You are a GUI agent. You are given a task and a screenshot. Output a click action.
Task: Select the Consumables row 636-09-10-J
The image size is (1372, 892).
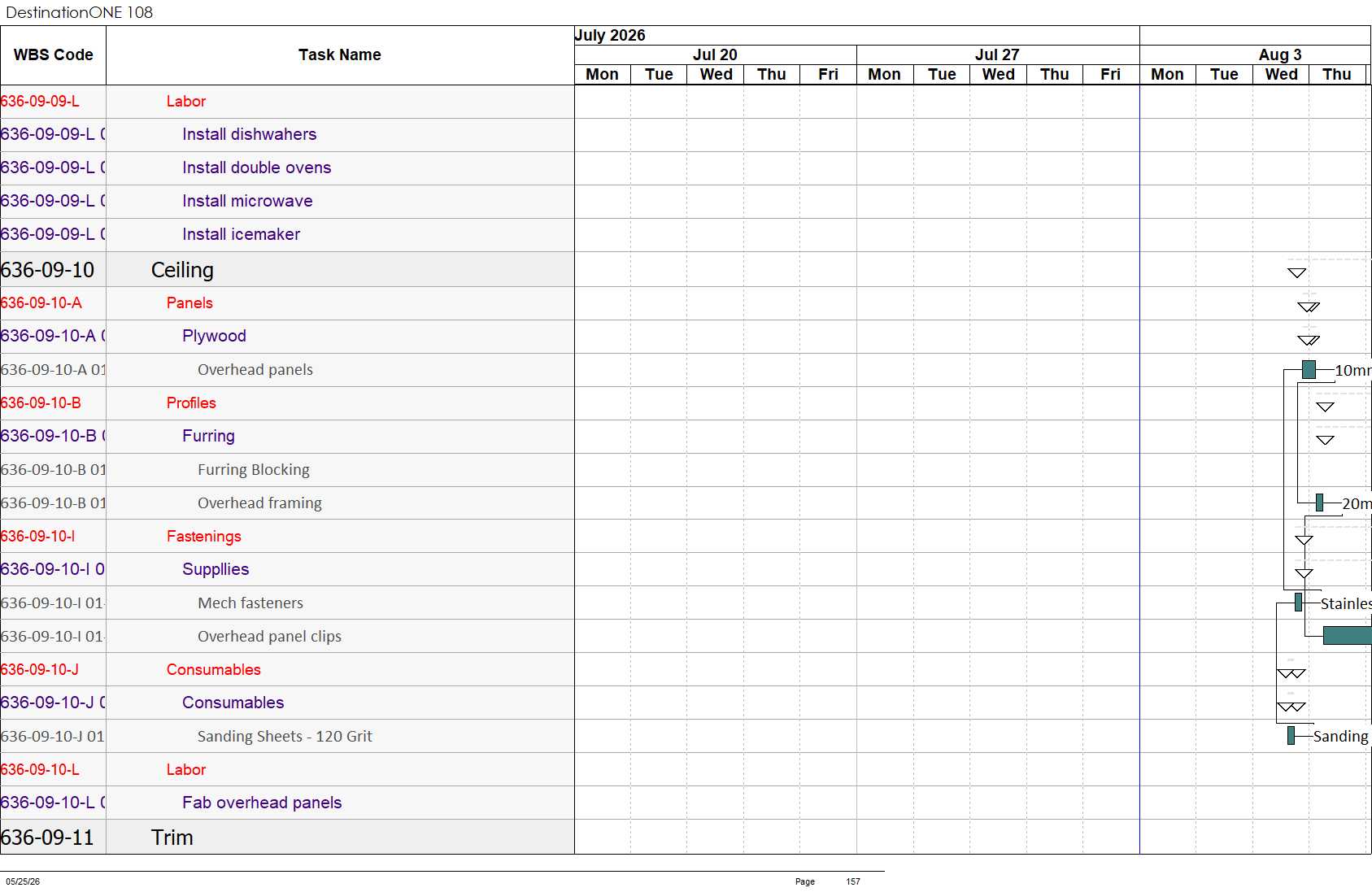tap(287, 670)
